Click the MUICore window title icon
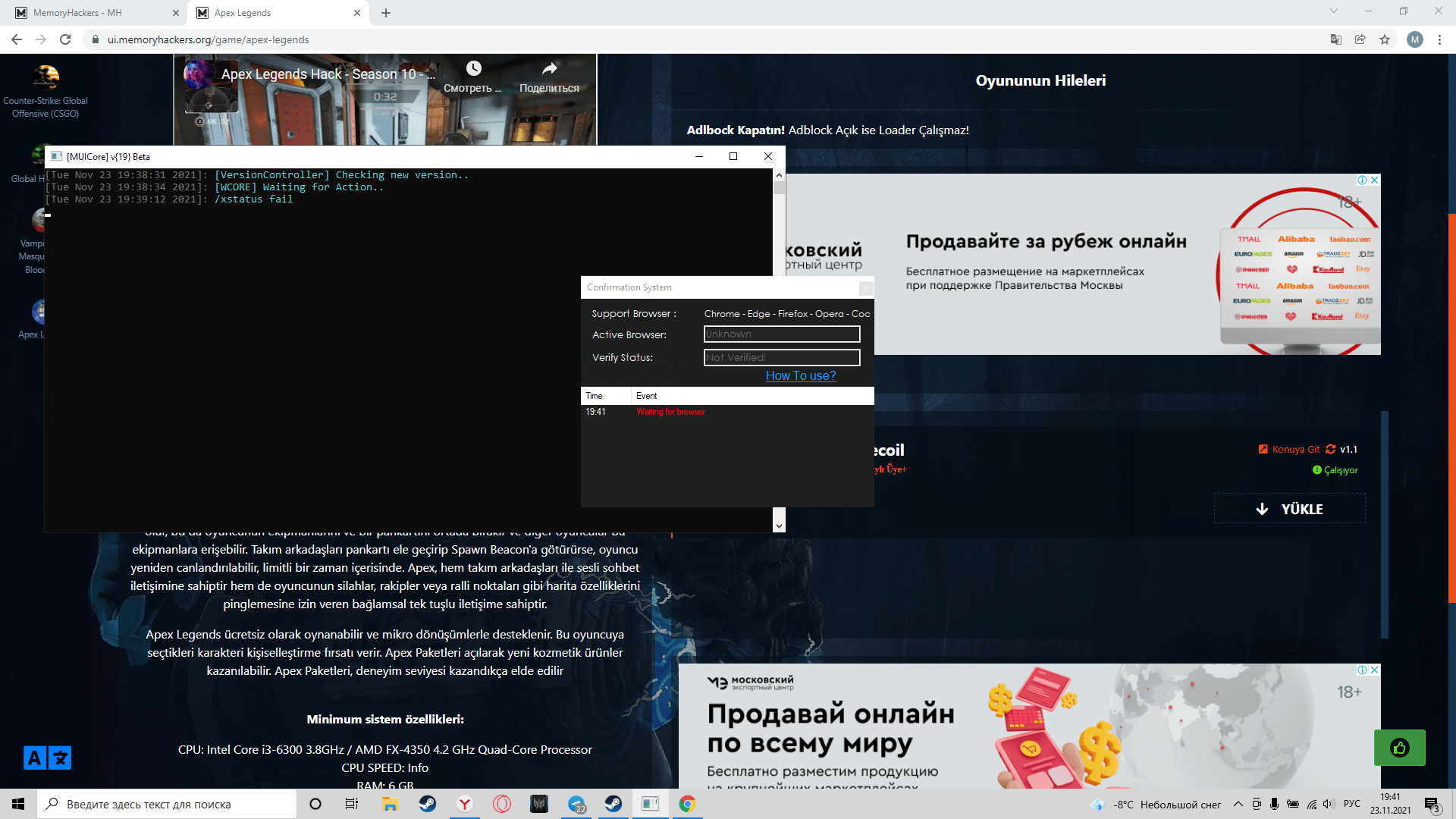The width and height of the screenshot is (1456, 819). coord(56,156)
